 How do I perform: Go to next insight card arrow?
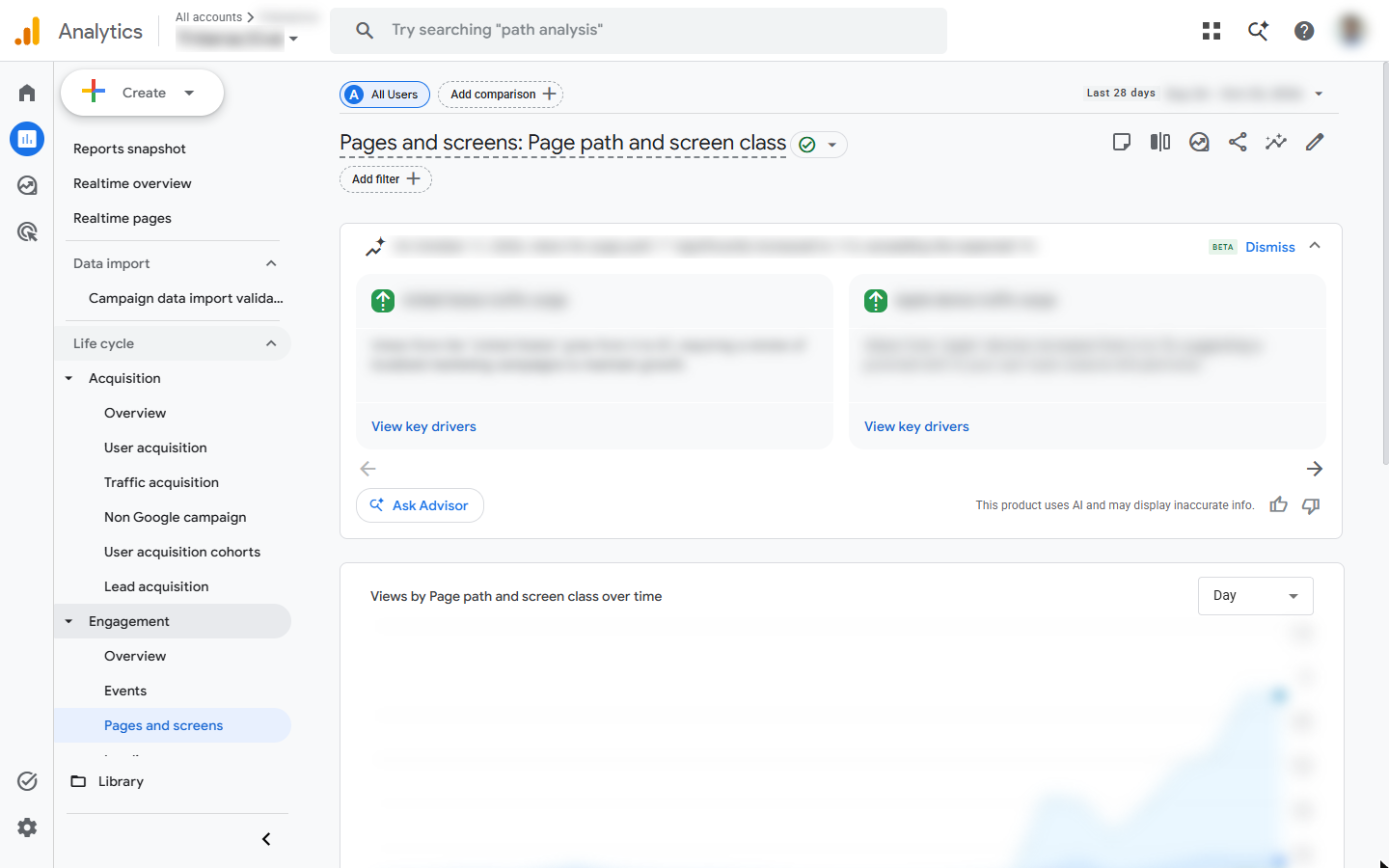(x=1315, y=469)
